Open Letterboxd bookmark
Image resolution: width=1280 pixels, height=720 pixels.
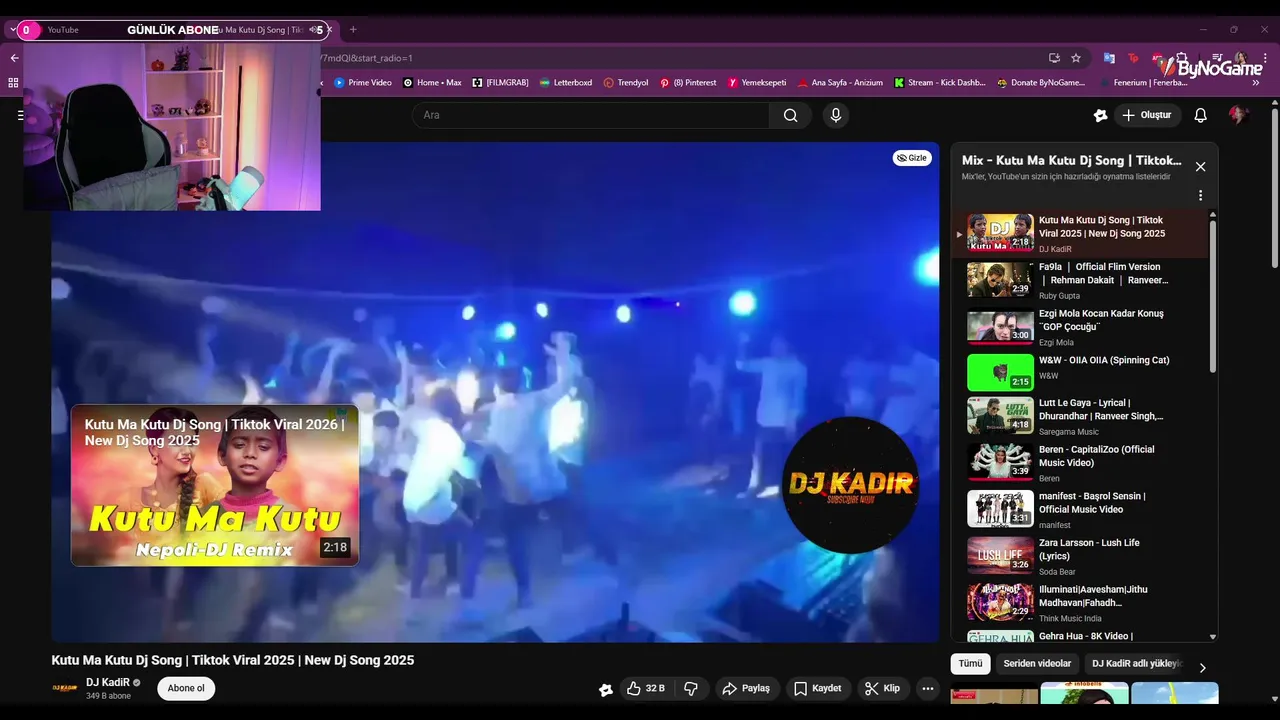point(565,83)
